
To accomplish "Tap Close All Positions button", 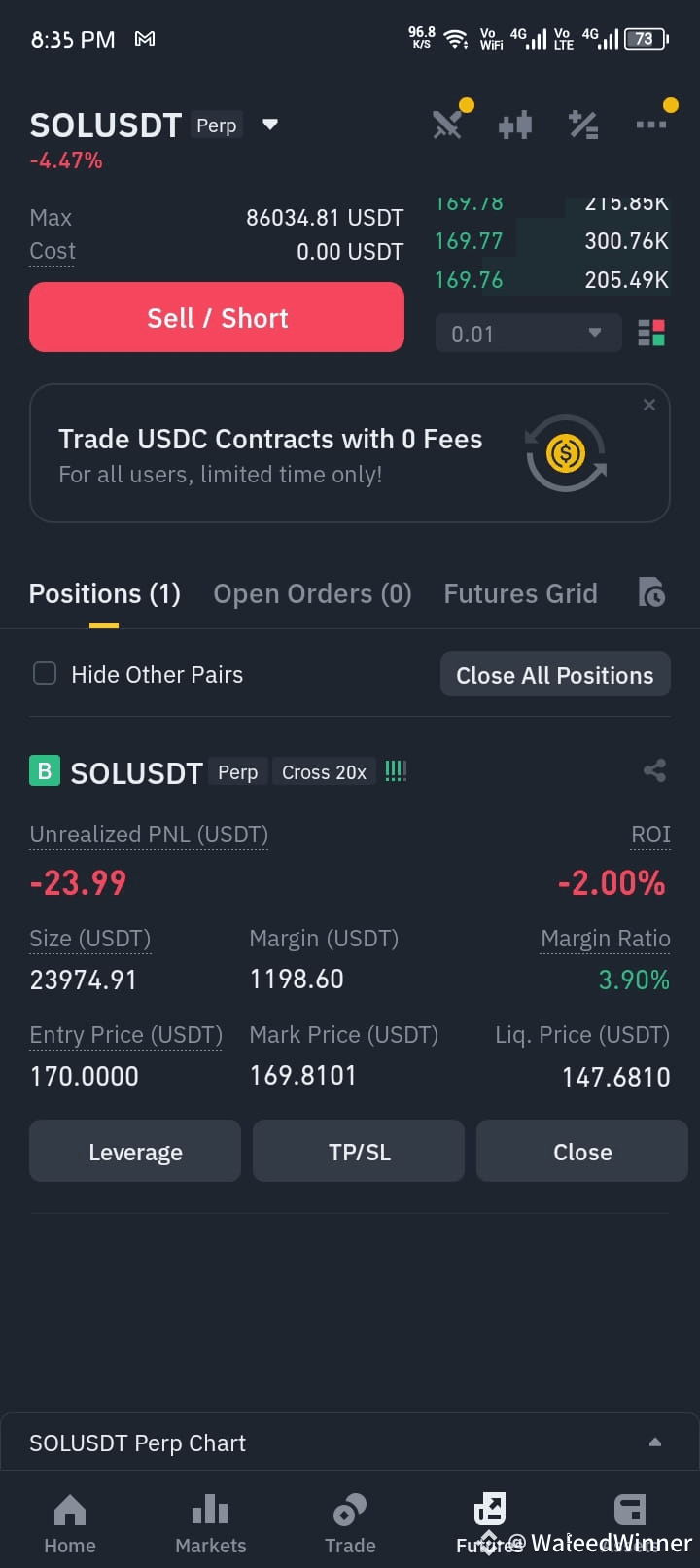I will coord(555,674).
